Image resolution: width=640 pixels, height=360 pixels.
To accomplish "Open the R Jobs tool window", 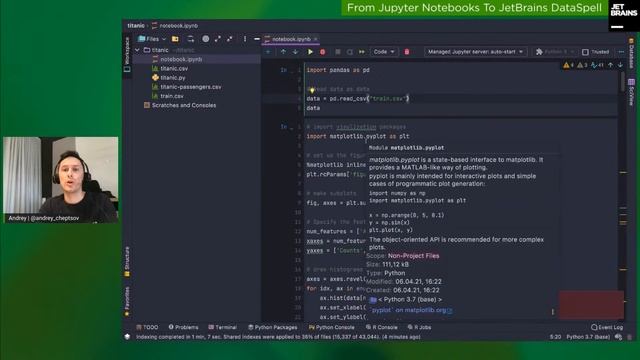I will (x=420, y=327).
